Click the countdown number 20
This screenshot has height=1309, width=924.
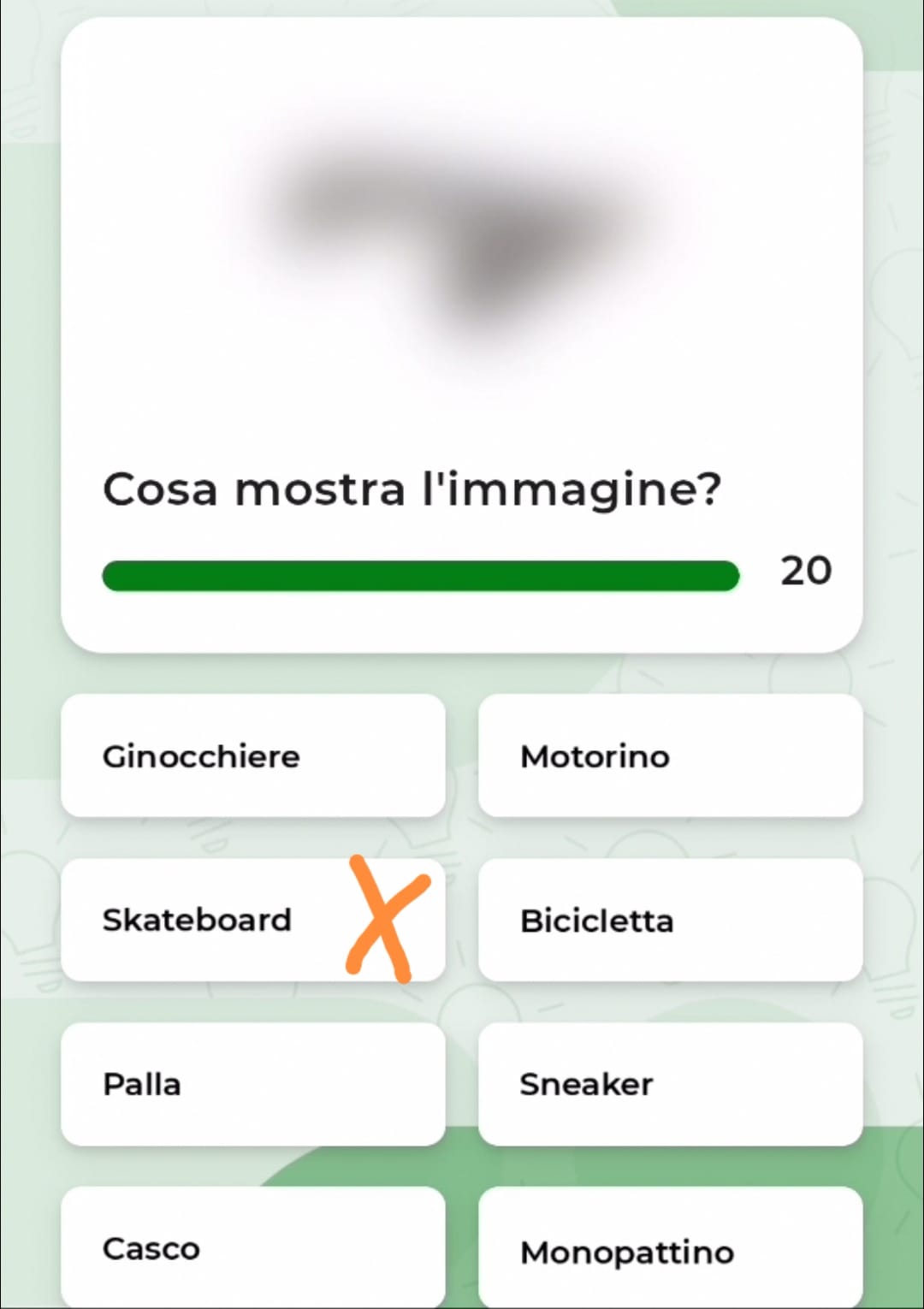click(x=805, y=571)
